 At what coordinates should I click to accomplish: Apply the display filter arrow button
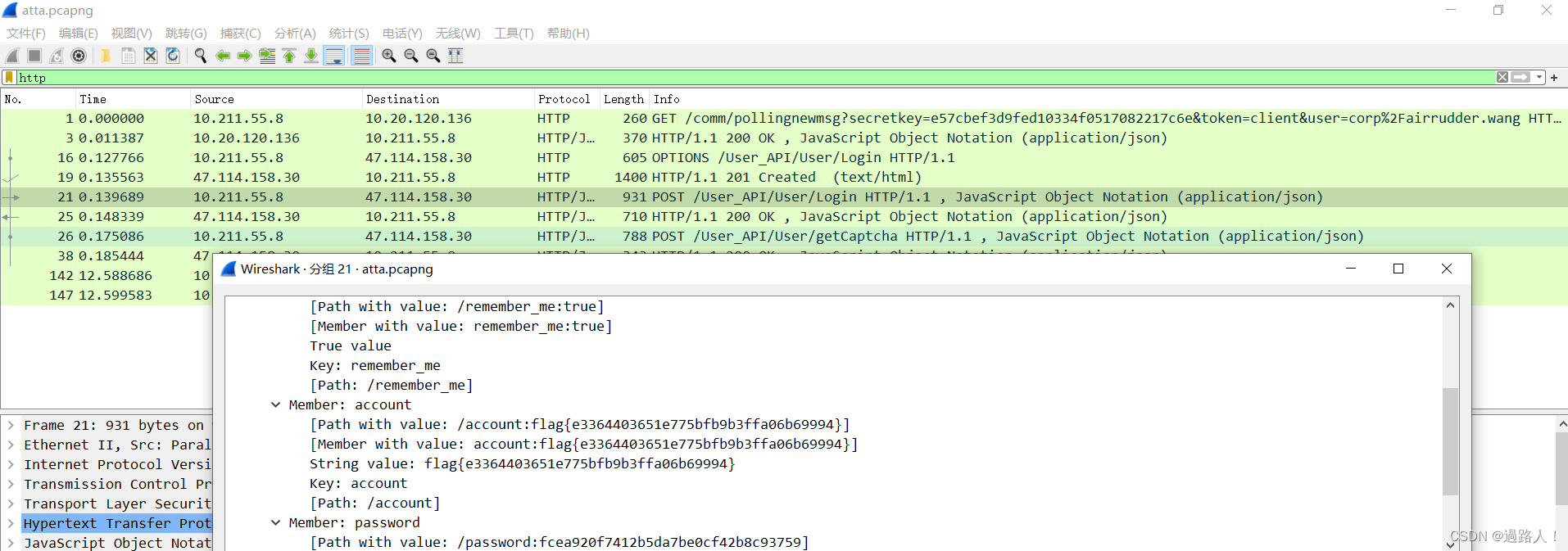(x=1520, y=77)
